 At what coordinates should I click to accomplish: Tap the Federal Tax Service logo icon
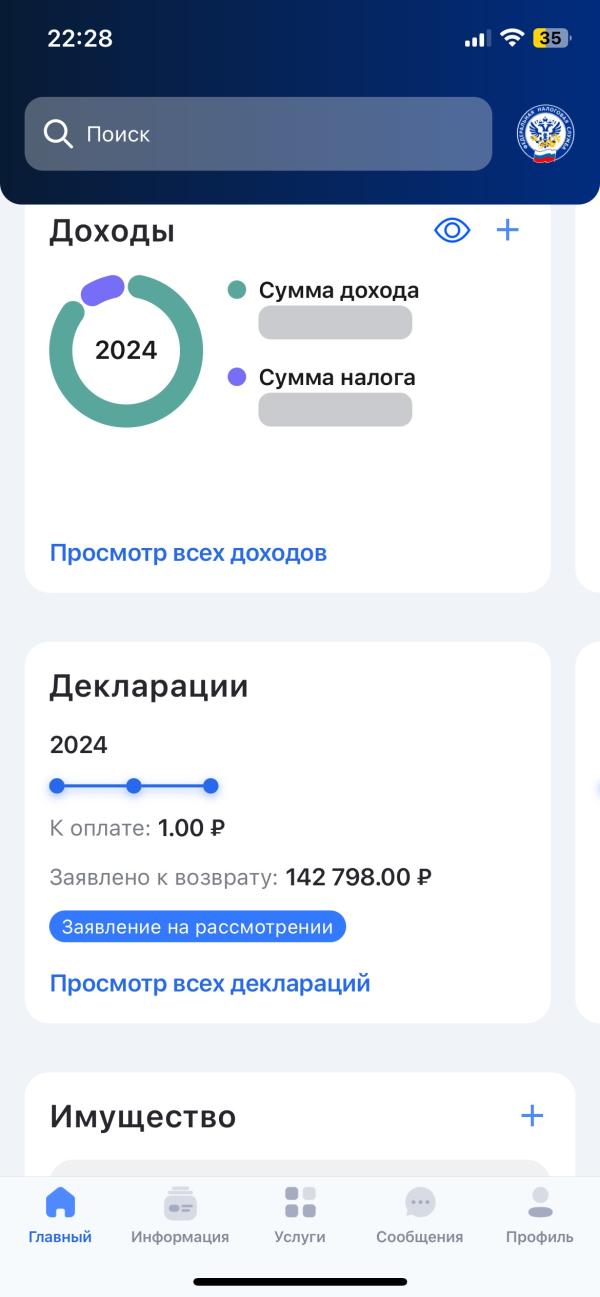coord(546,135)
